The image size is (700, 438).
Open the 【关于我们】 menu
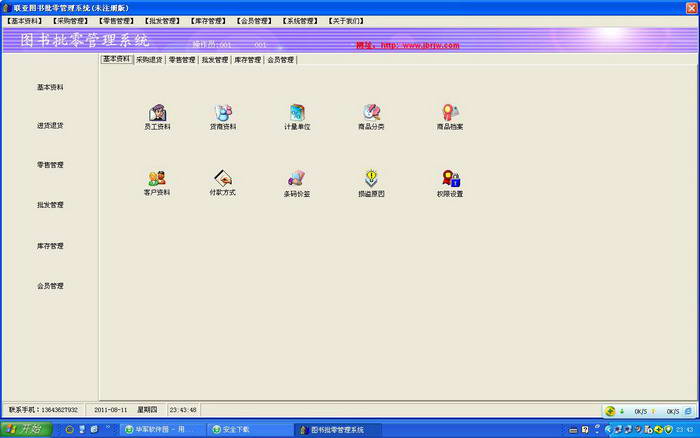346,21
